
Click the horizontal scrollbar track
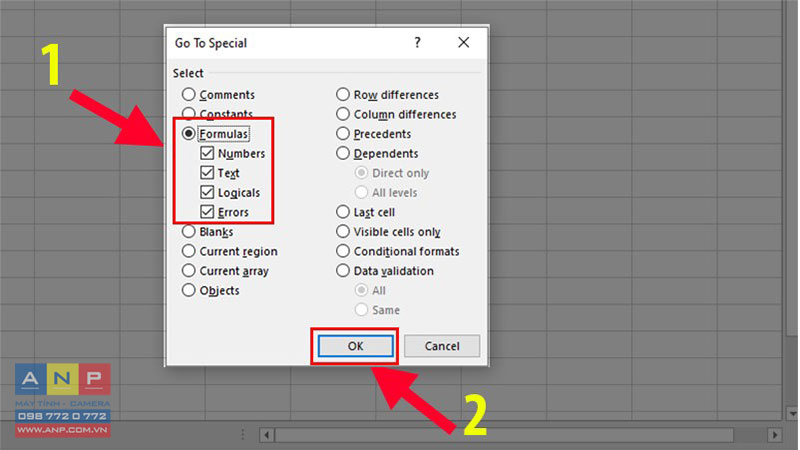[505, 435]
